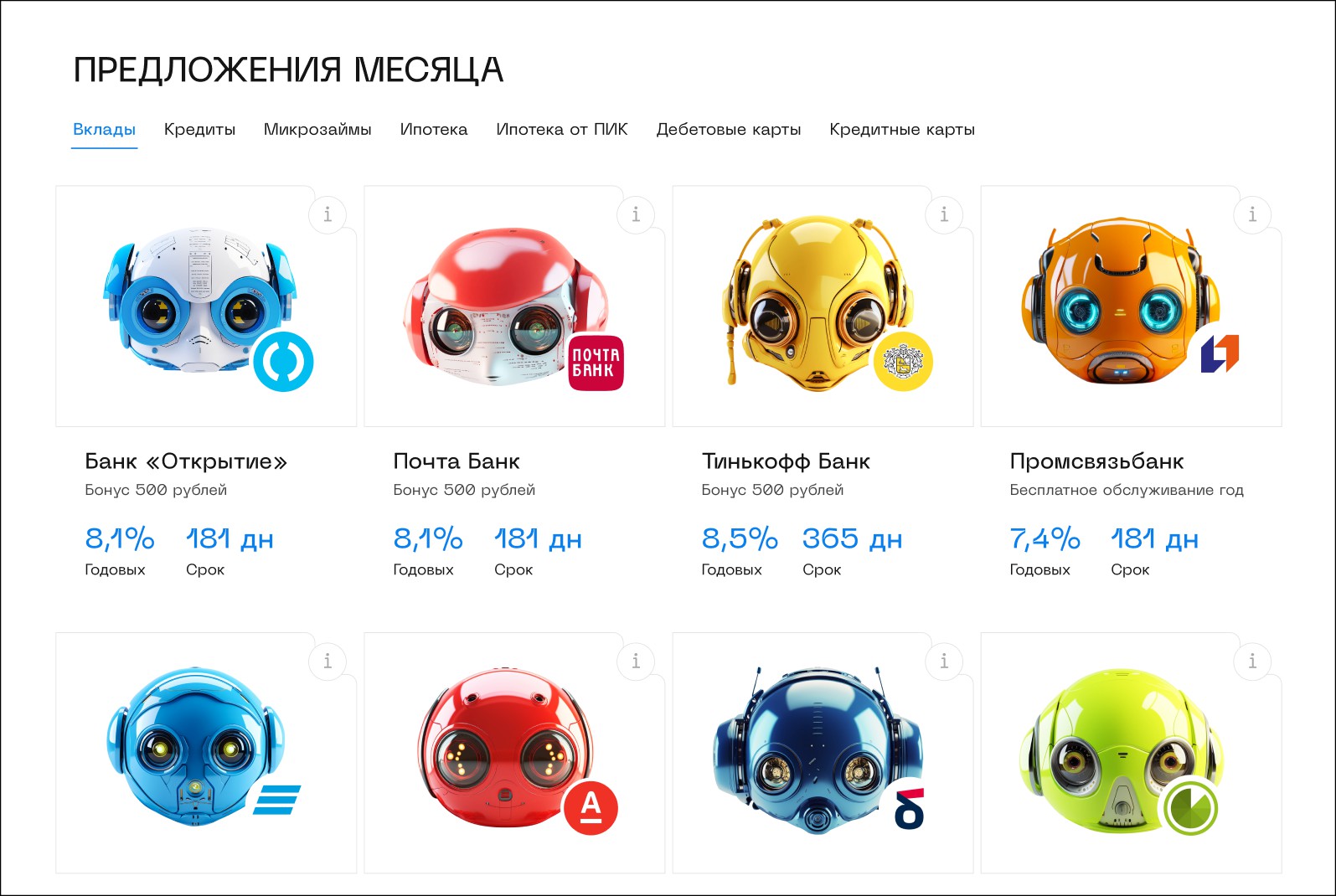
Task: Open info icon on Альфа-Банк robot card
Action: 636,662
